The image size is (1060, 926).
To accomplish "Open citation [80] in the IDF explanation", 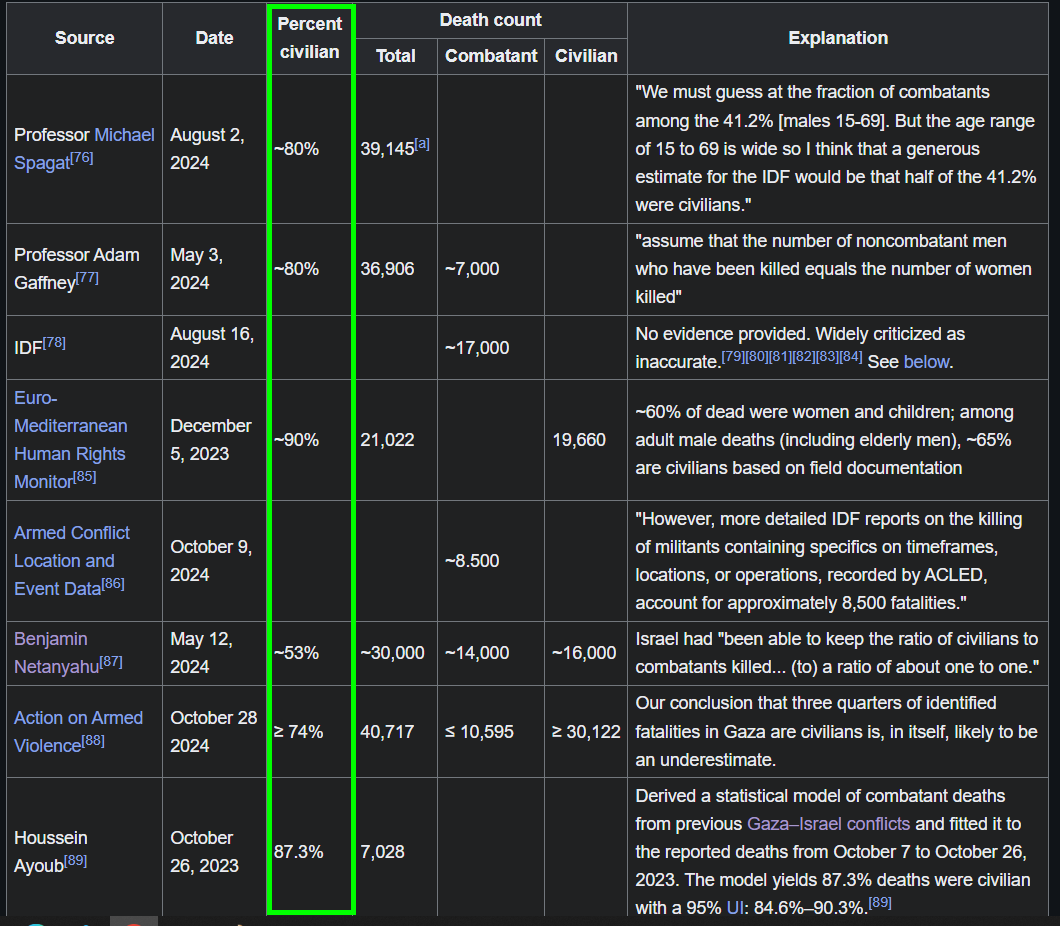I will click(x=756, y=356).
